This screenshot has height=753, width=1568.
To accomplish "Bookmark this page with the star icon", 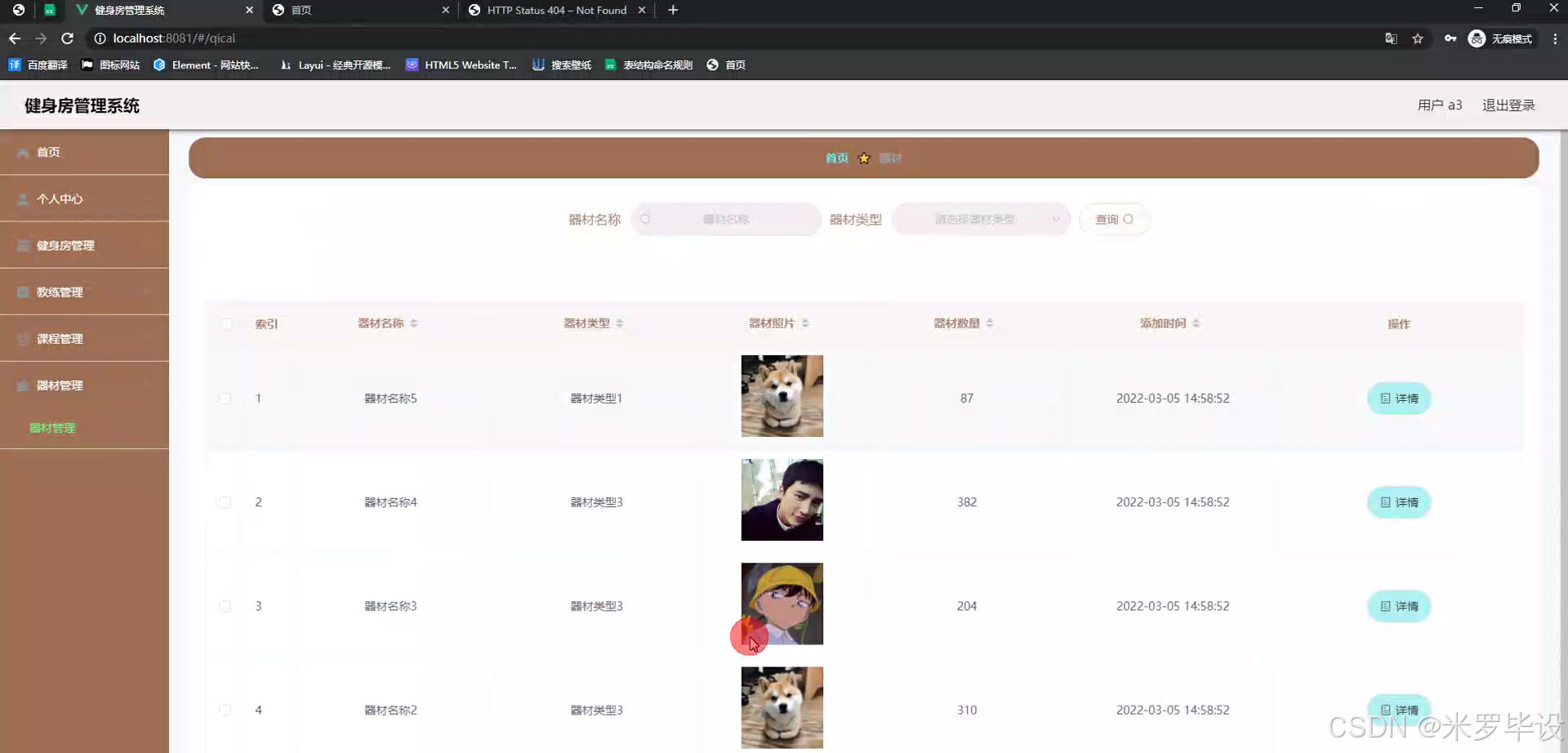I will (1418, 38).
